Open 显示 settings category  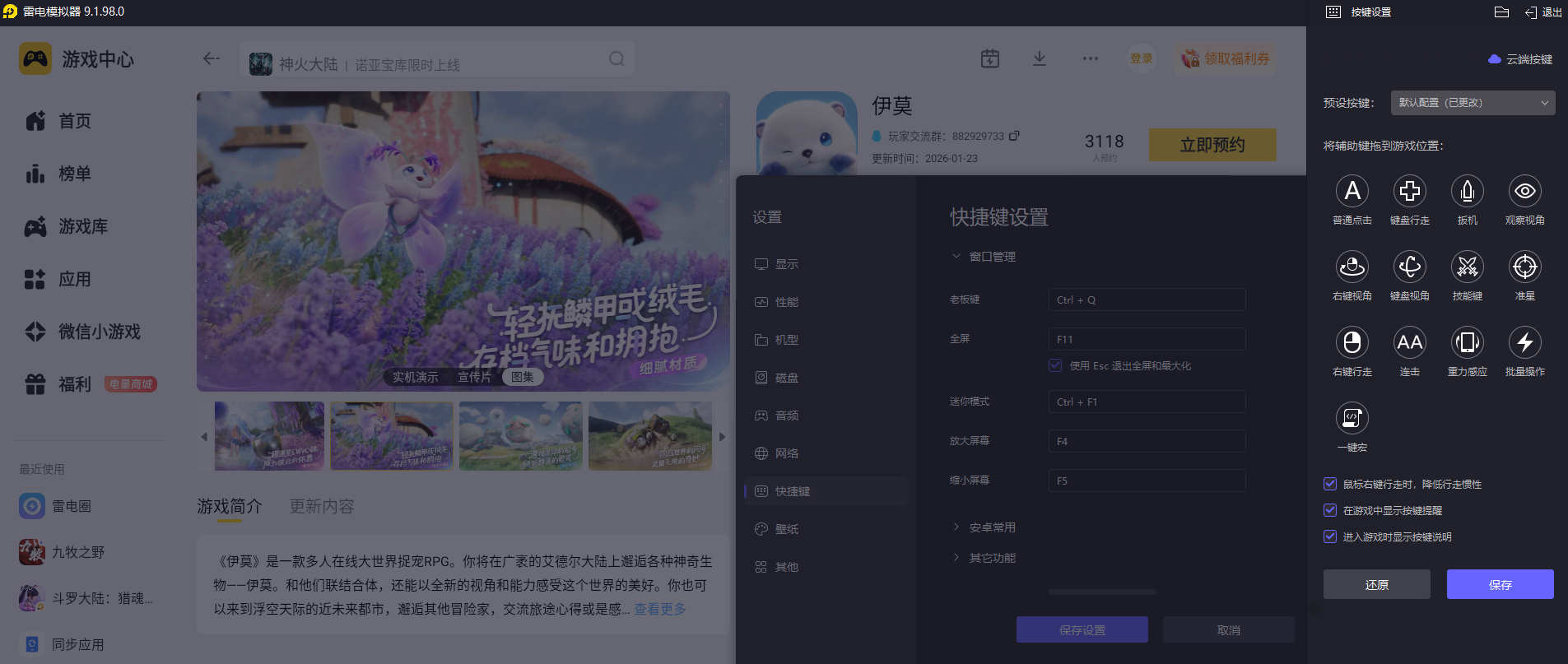(826, 264)
